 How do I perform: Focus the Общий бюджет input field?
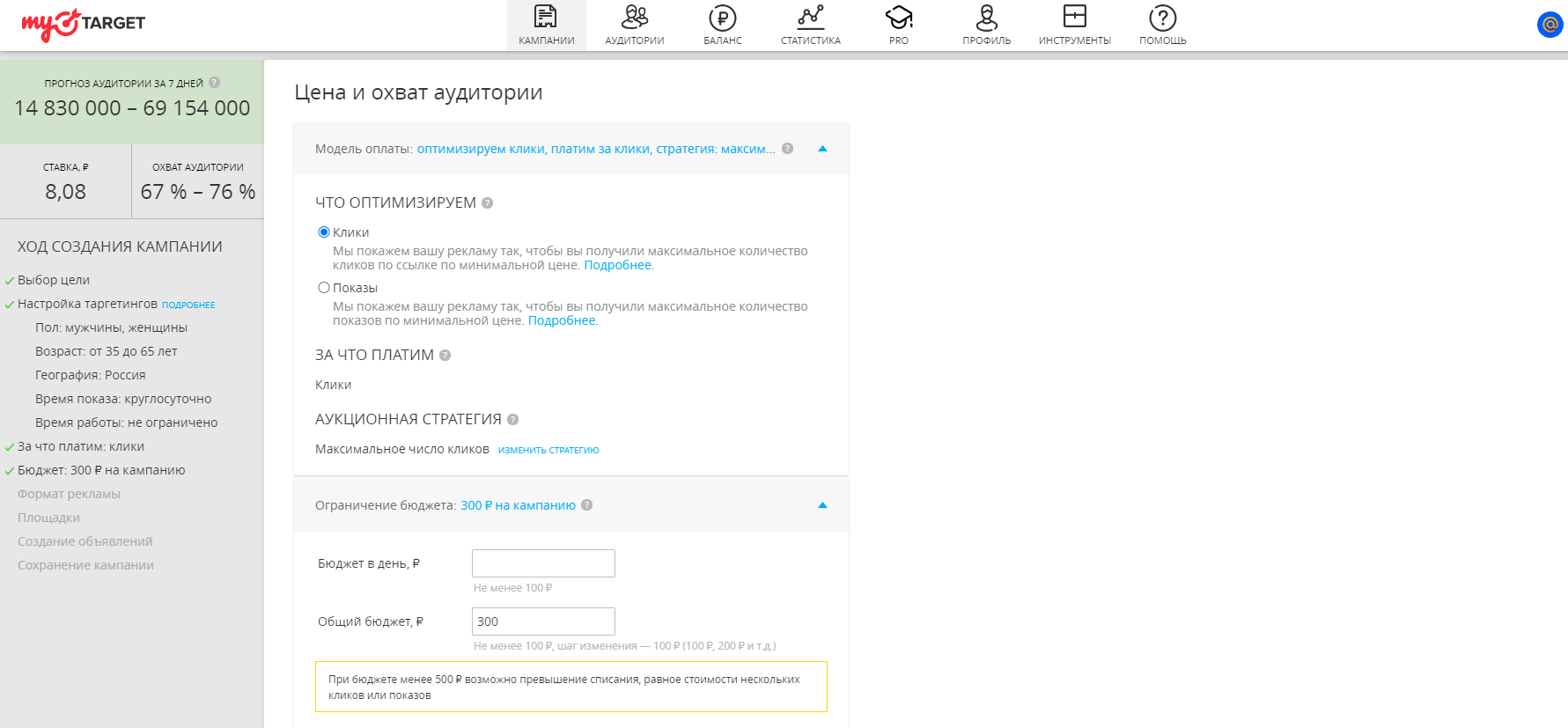pos(543,621)
